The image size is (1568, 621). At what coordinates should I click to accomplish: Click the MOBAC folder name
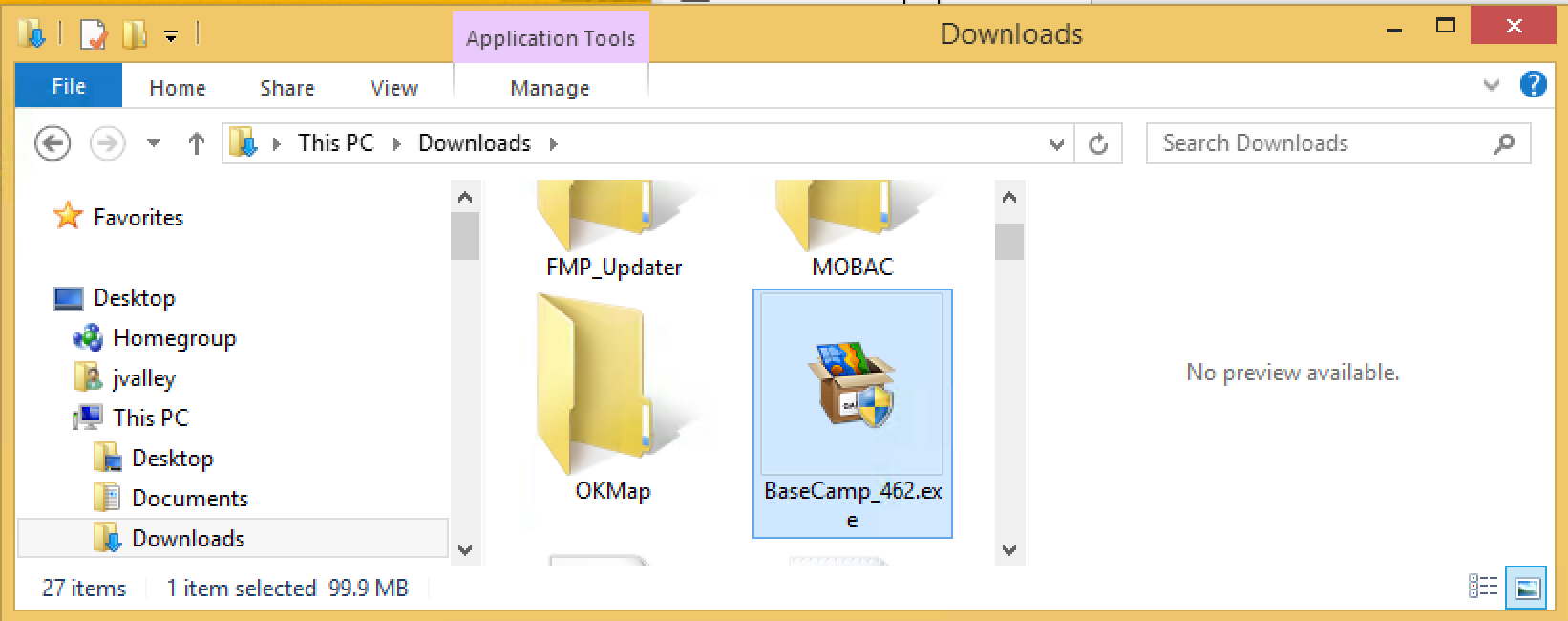[853, 268]
